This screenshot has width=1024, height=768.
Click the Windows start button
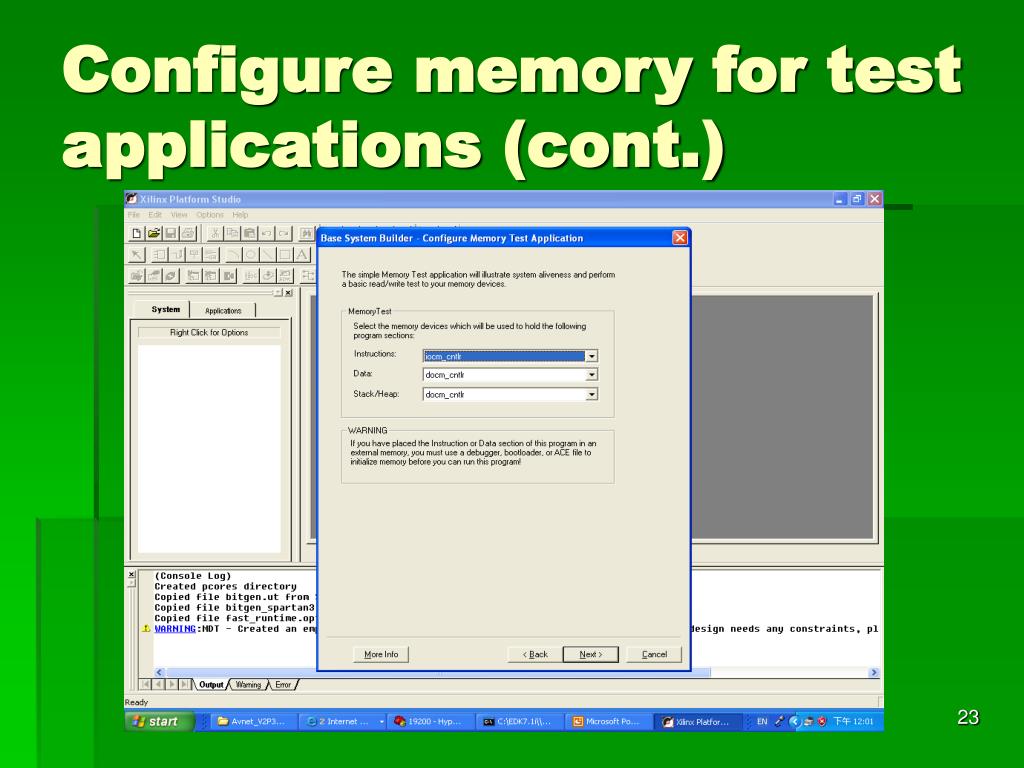coord(159,721)
